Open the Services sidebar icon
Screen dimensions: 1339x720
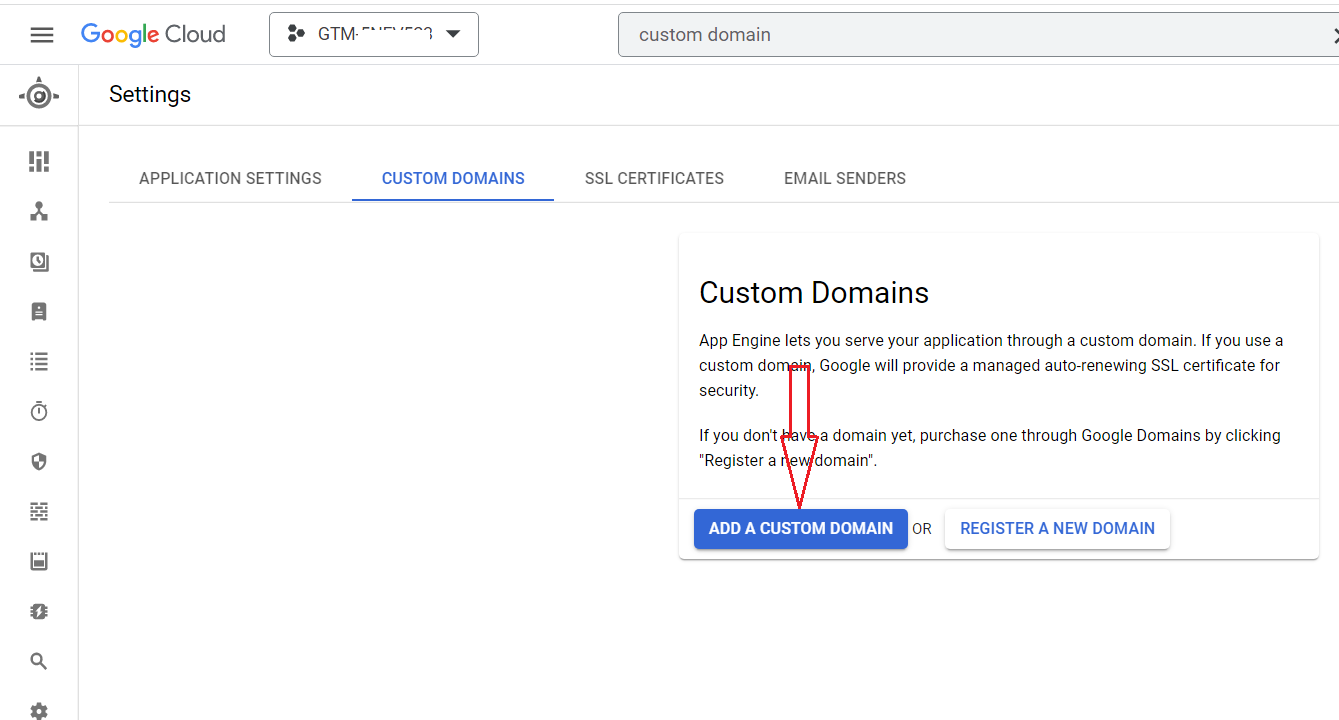tap(39, 211)
